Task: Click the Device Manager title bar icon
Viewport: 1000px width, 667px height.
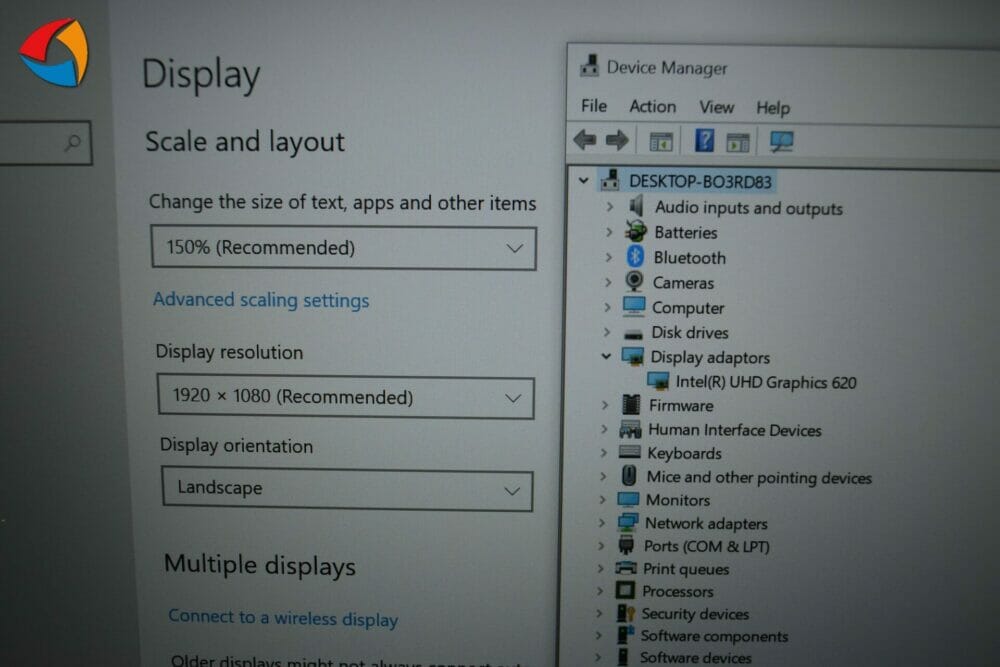Action: [x=589, y=66]
